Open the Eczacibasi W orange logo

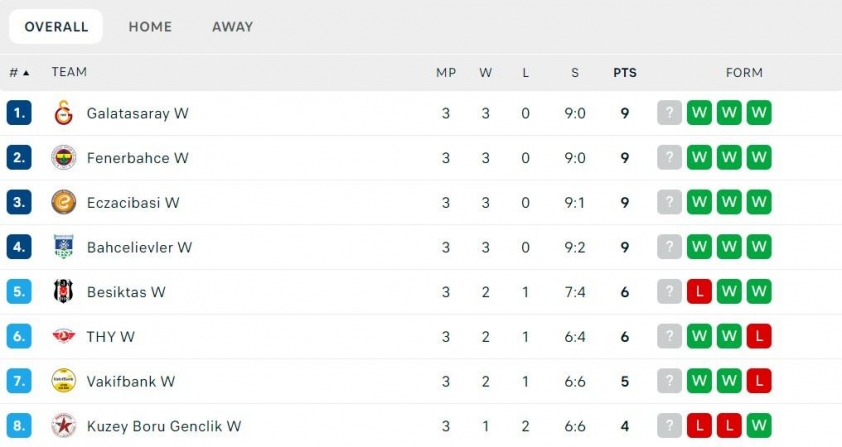pos(63,202)
